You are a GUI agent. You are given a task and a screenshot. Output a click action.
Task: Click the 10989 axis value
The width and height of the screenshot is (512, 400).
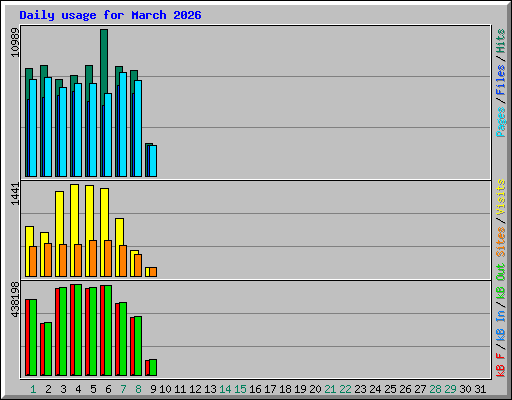click(x=15, y=42)
